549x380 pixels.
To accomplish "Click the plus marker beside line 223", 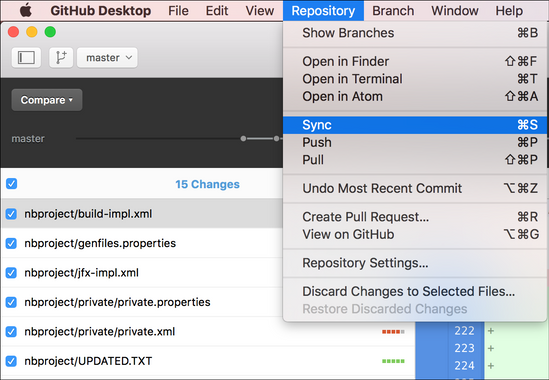I will pos(491,348).
